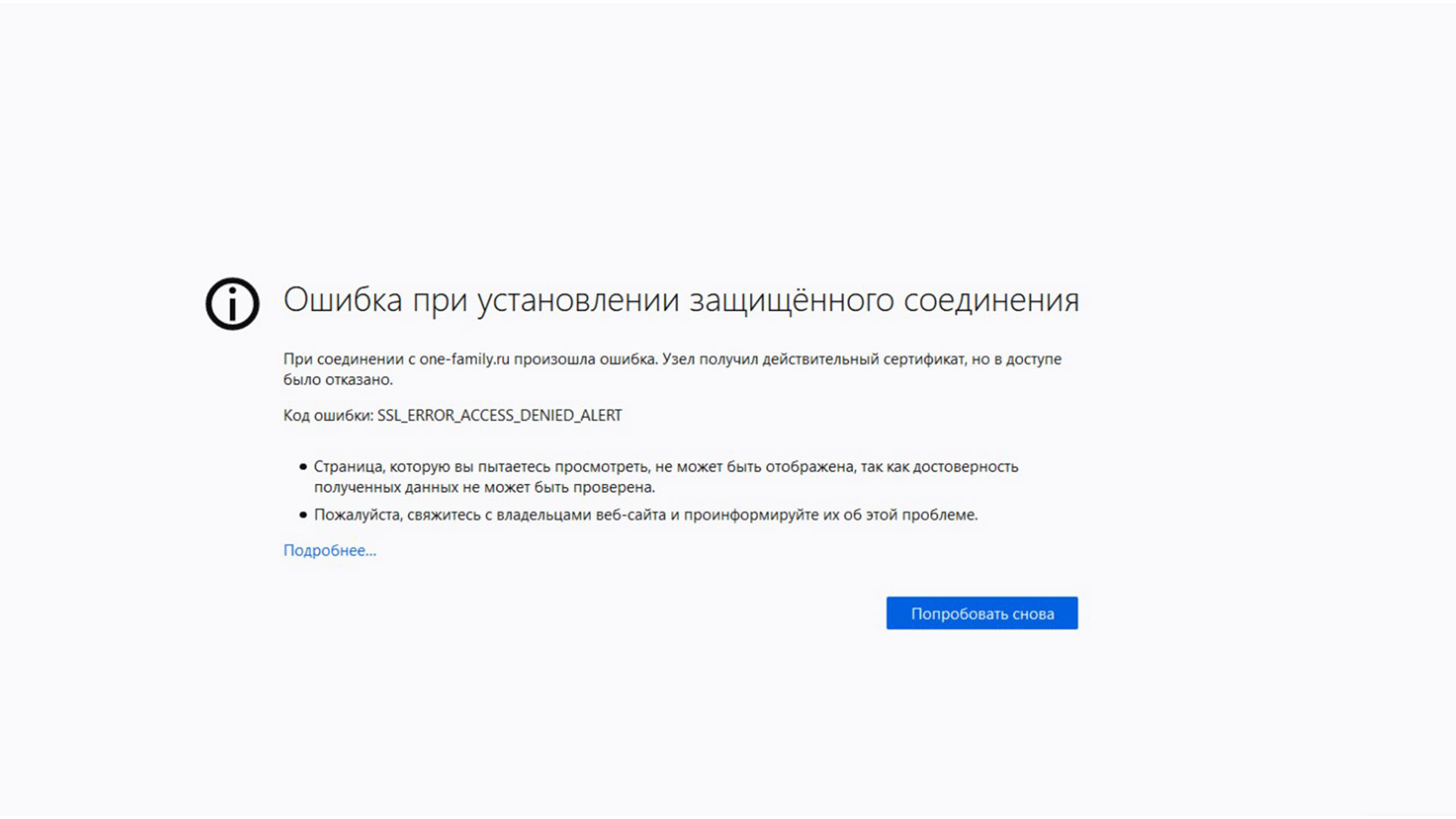Click the 'Попробовать снова' button
Image resolution: width=1456 pixels, height=819 pixels.
pos(982,613)
